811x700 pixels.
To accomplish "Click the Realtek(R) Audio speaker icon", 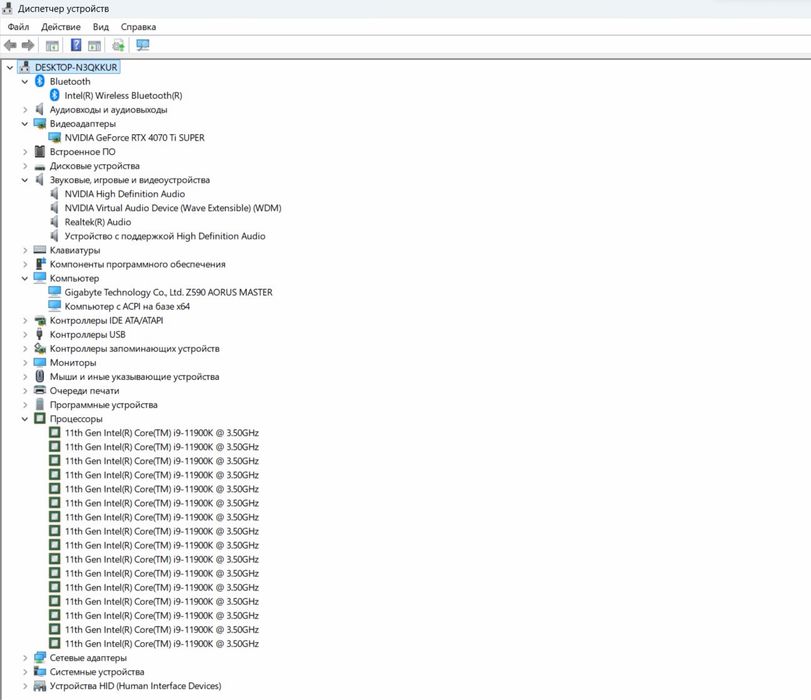I will tap(55, 221).
